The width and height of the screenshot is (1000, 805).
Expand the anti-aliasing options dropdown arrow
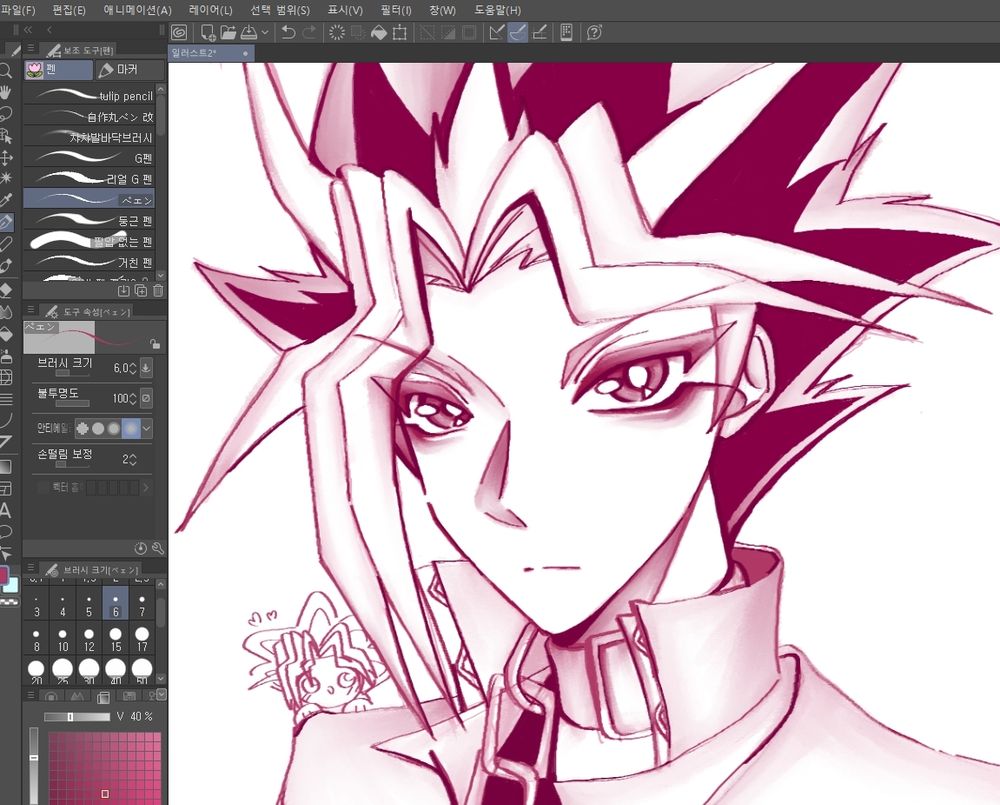(x=147, y=429)
